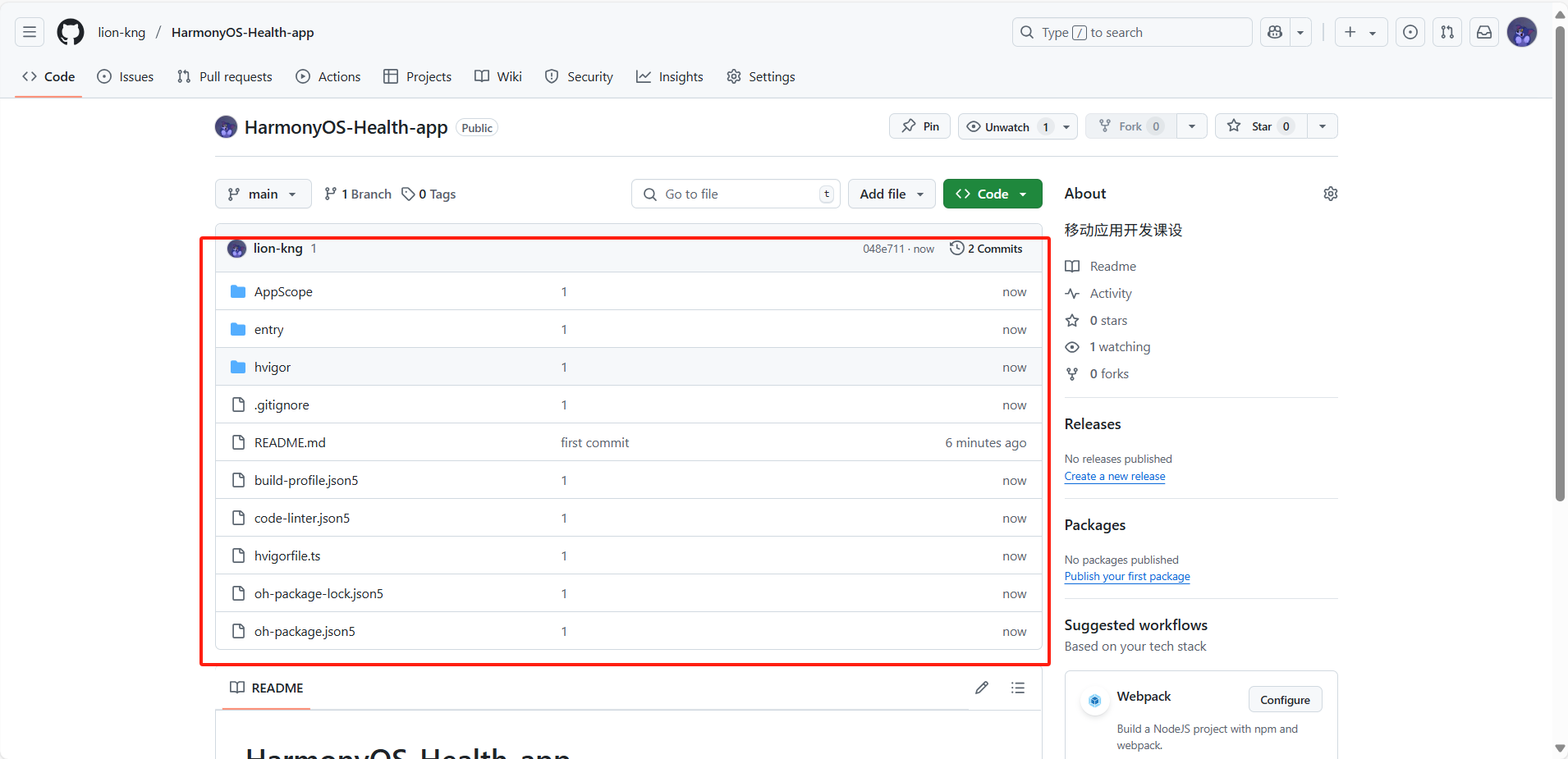Image resolution: width=1568 pixels, height=759 pixels.
Task: Open the About section settings gear
Action: pyautogui.click(x=1330, y=194)
